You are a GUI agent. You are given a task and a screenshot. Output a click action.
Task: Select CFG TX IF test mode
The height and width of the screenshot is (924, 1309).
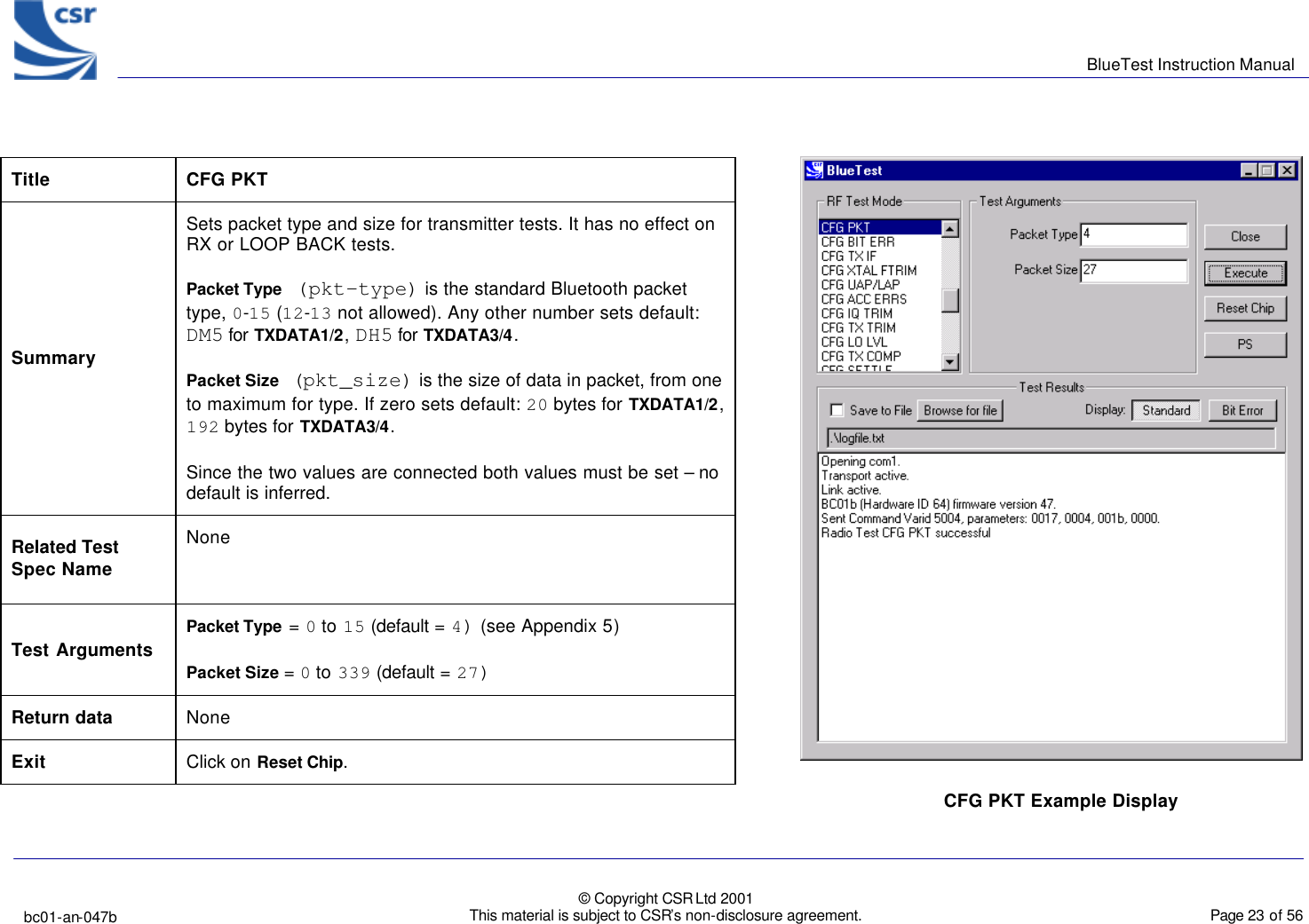[848, 256]
